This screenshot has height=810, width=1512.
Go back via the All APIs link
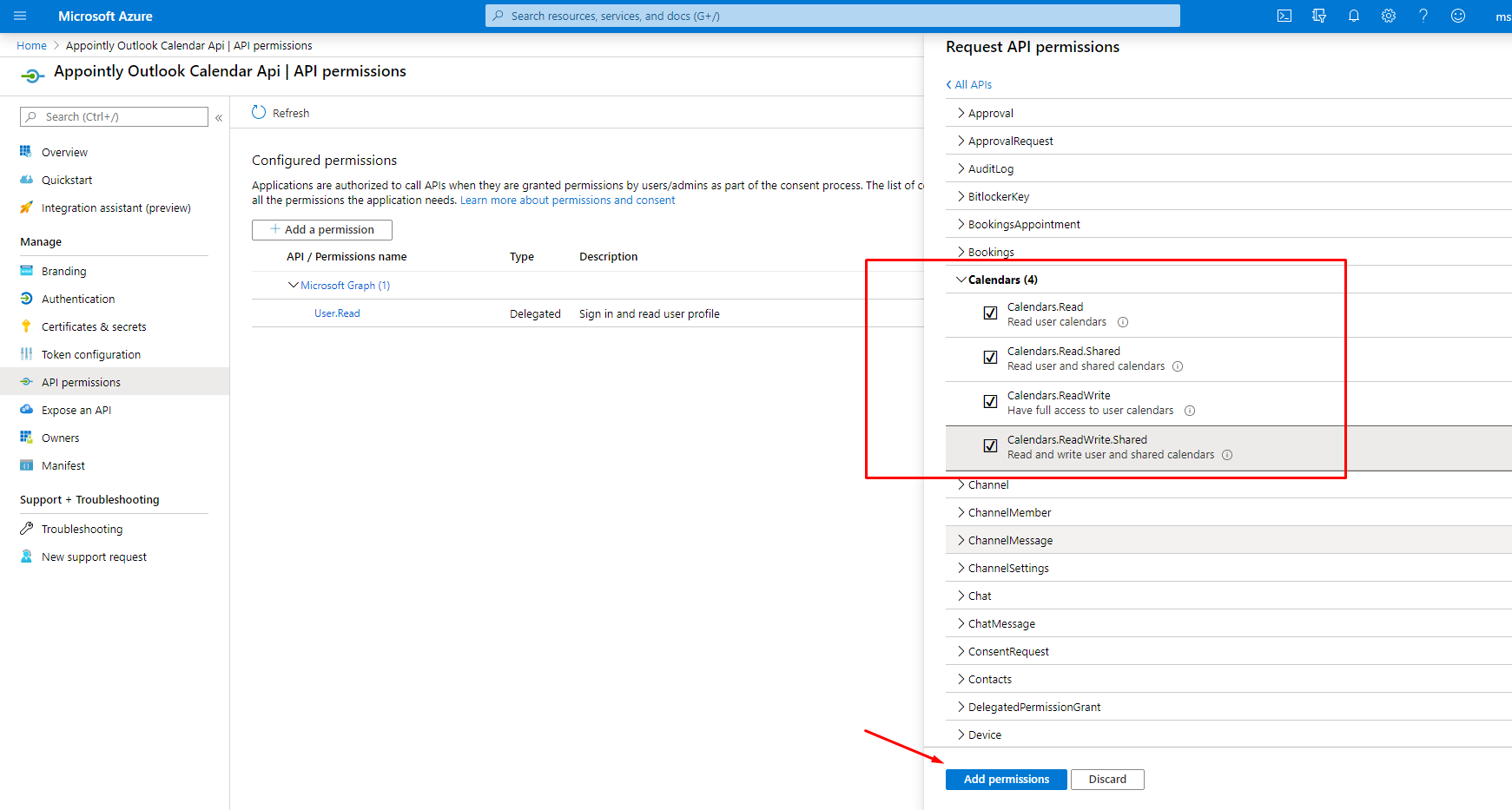pos(969,84)
